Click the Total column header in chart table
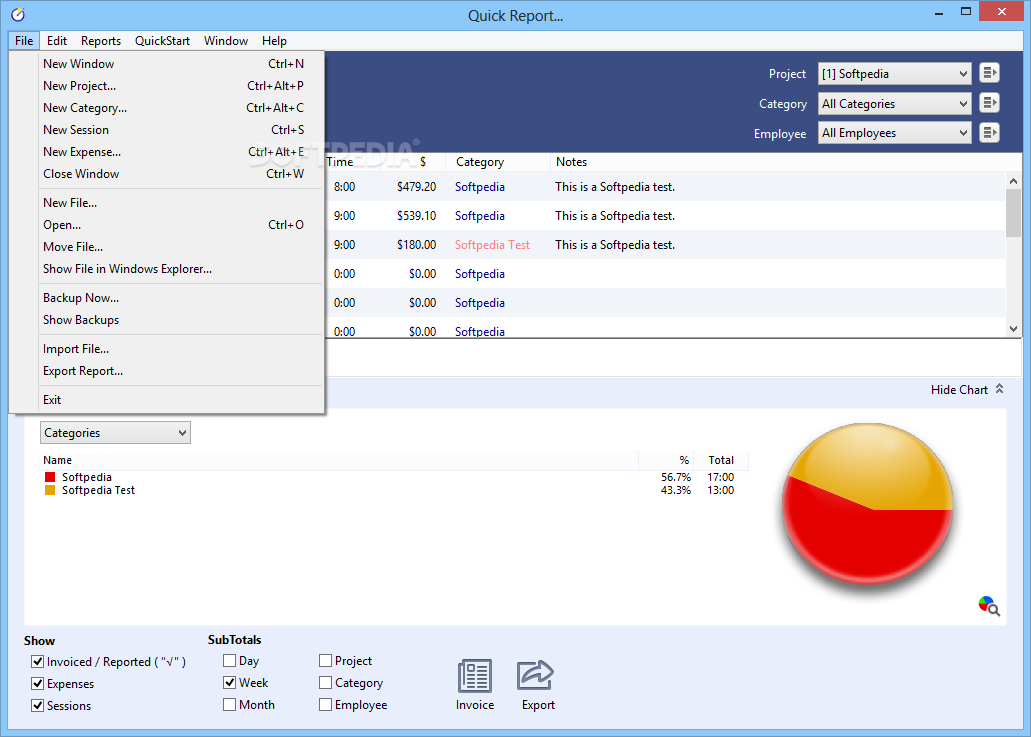The height and width of the screenshot is (737, 1031). coord(721,460)
